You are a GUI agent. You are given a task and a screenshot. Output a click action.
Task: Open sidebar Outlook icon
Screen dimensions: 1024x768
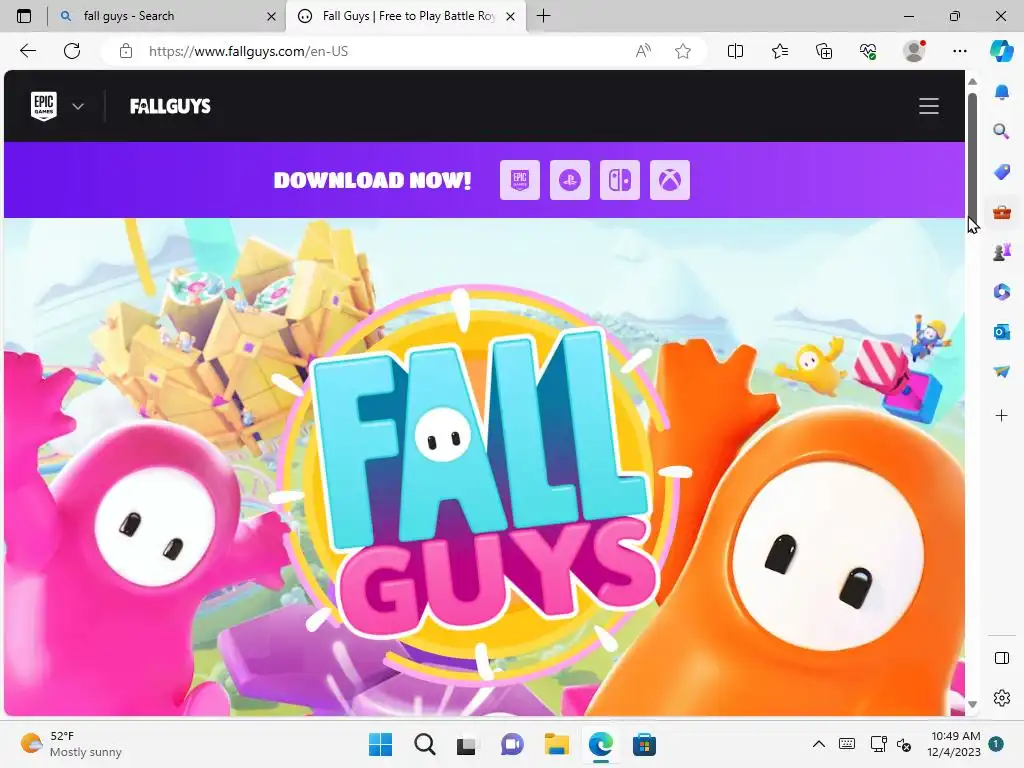(1002, 332)
